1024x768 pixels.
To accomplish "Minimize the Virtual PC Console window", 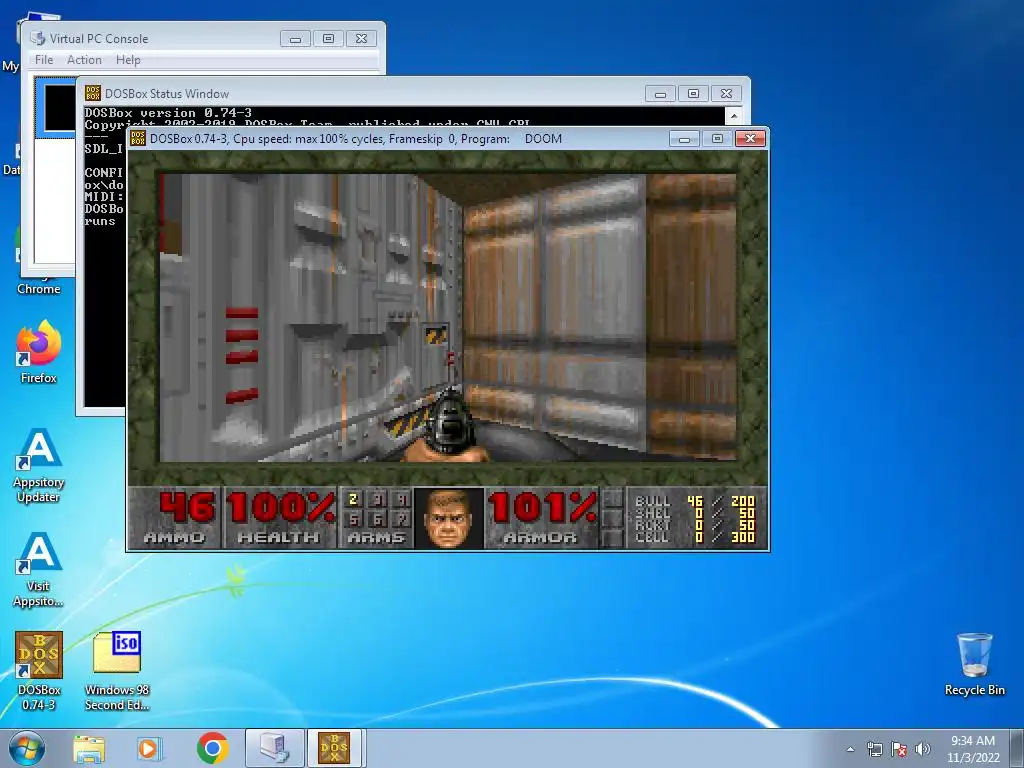I will [295, 39].
